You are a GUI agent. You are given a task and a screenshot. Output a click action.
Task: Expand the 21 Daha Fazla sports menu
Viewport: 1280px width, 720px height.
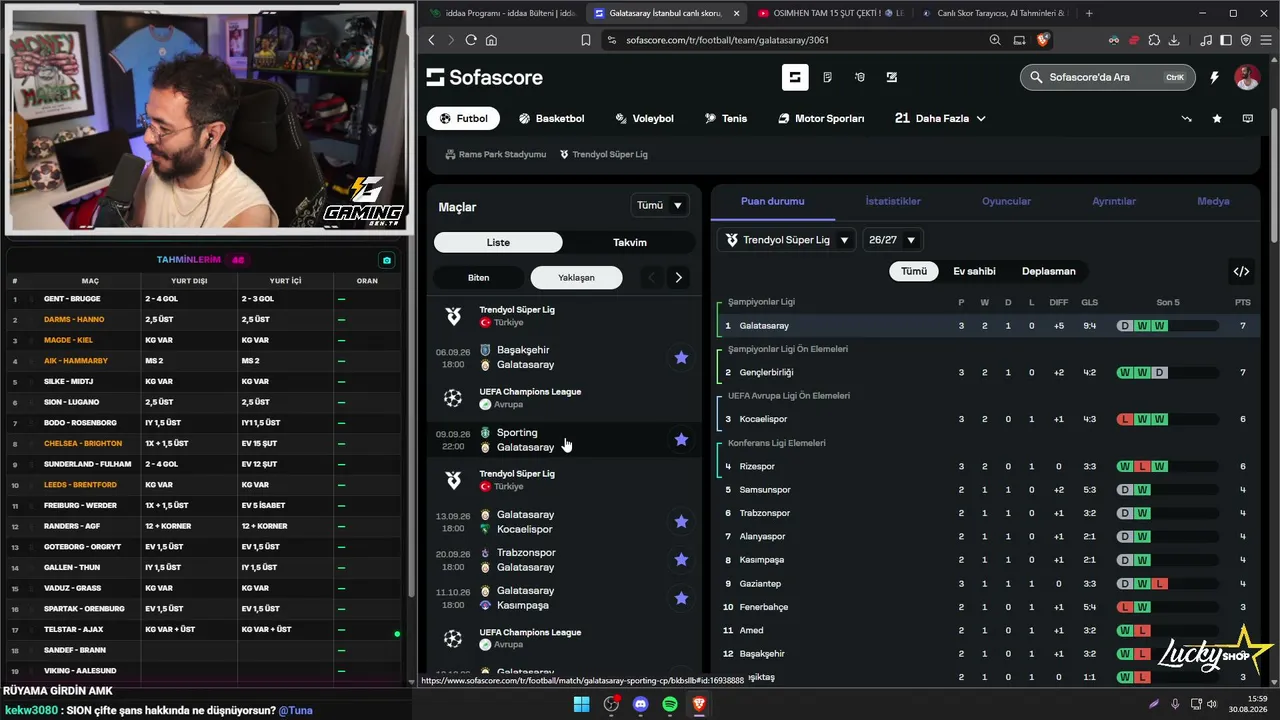pyautogui.click(x=940, y=118)
